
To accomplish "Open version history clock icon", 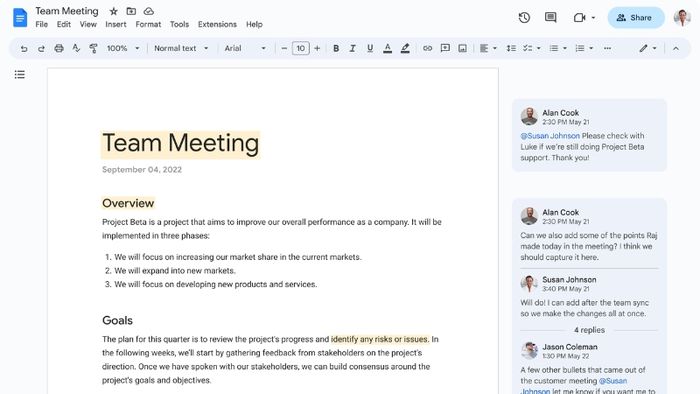I will pos(524,18).
